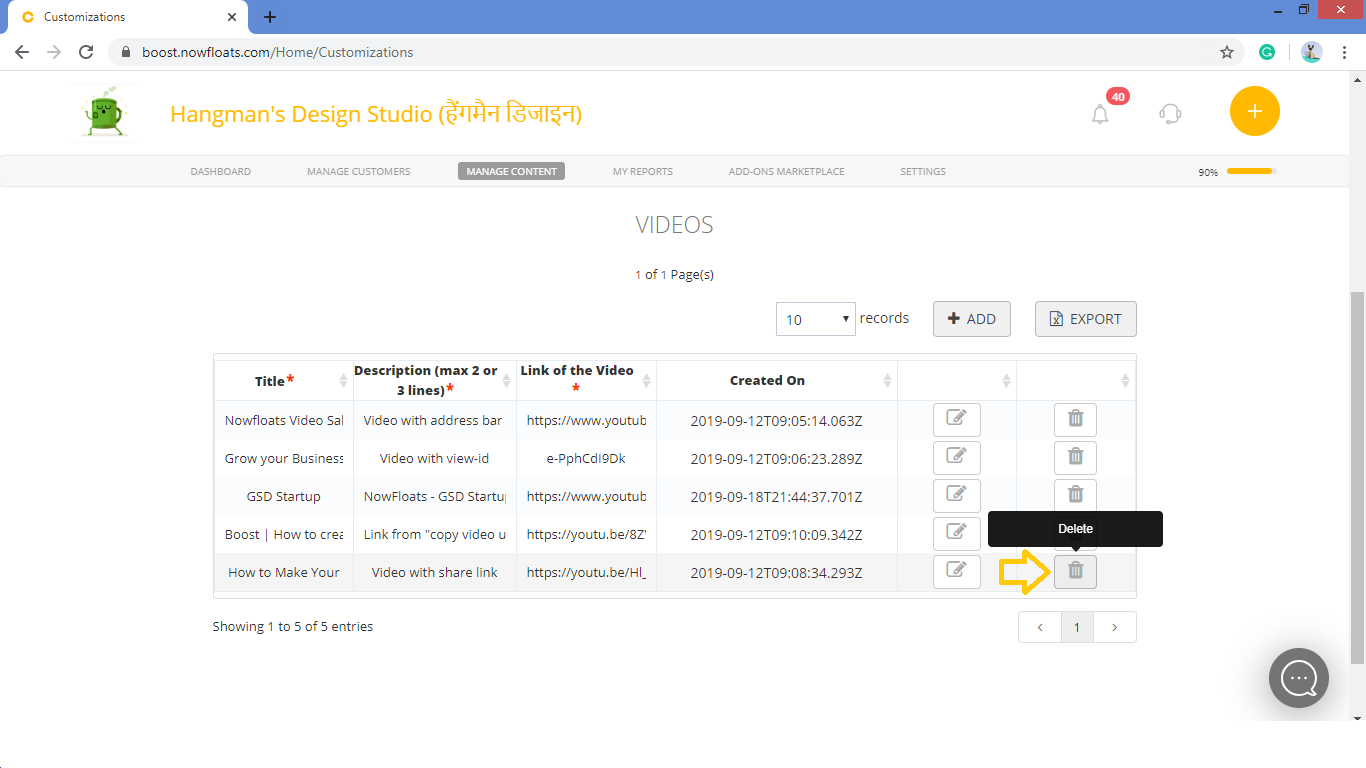Open the chat support widget
Viewport: 1366px width, 768px height.
click(1298, 678)
